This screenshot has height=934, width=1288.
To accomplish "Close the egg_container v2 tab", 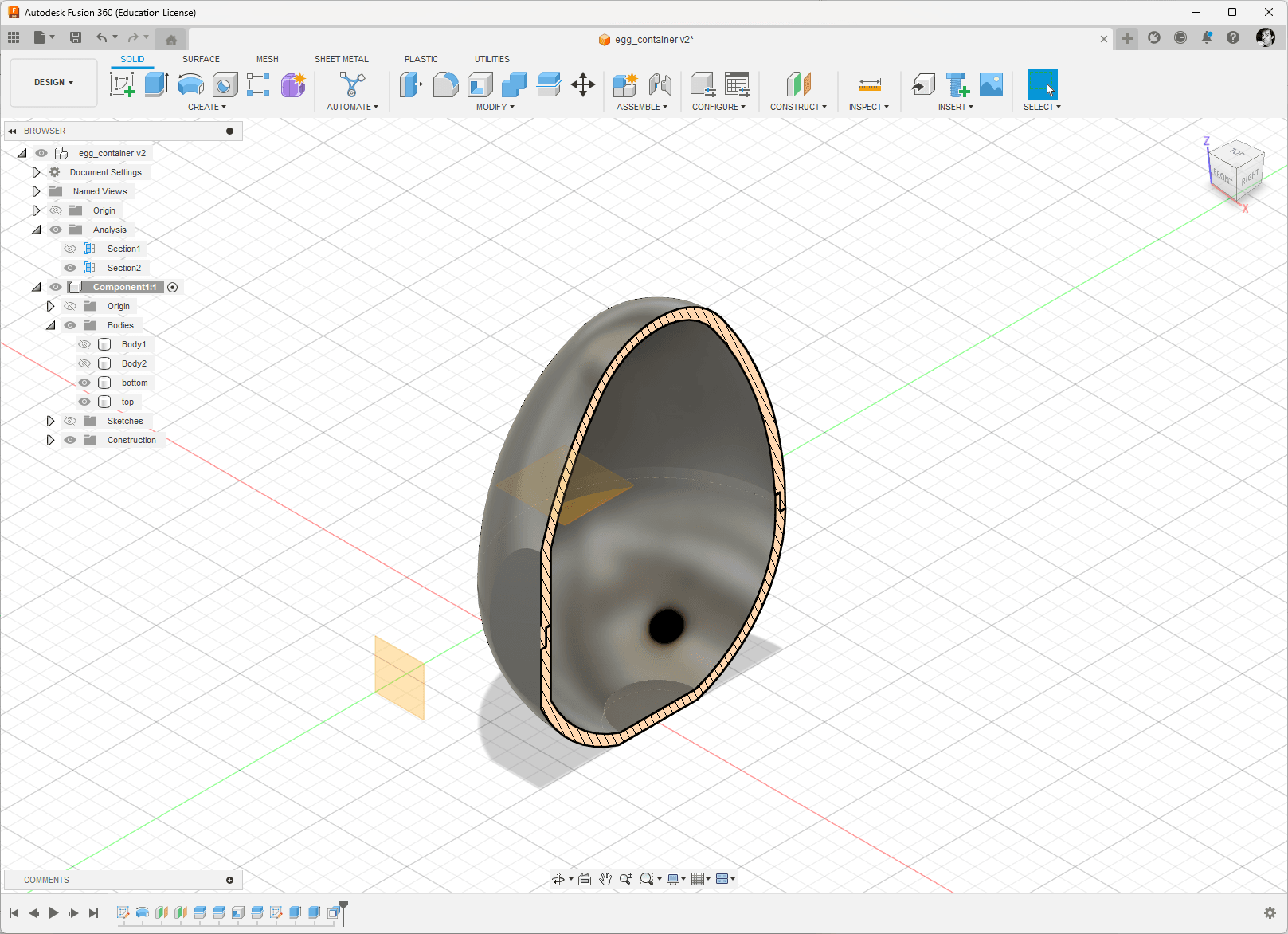I will pyautogui.click(x=1104, y=39).
